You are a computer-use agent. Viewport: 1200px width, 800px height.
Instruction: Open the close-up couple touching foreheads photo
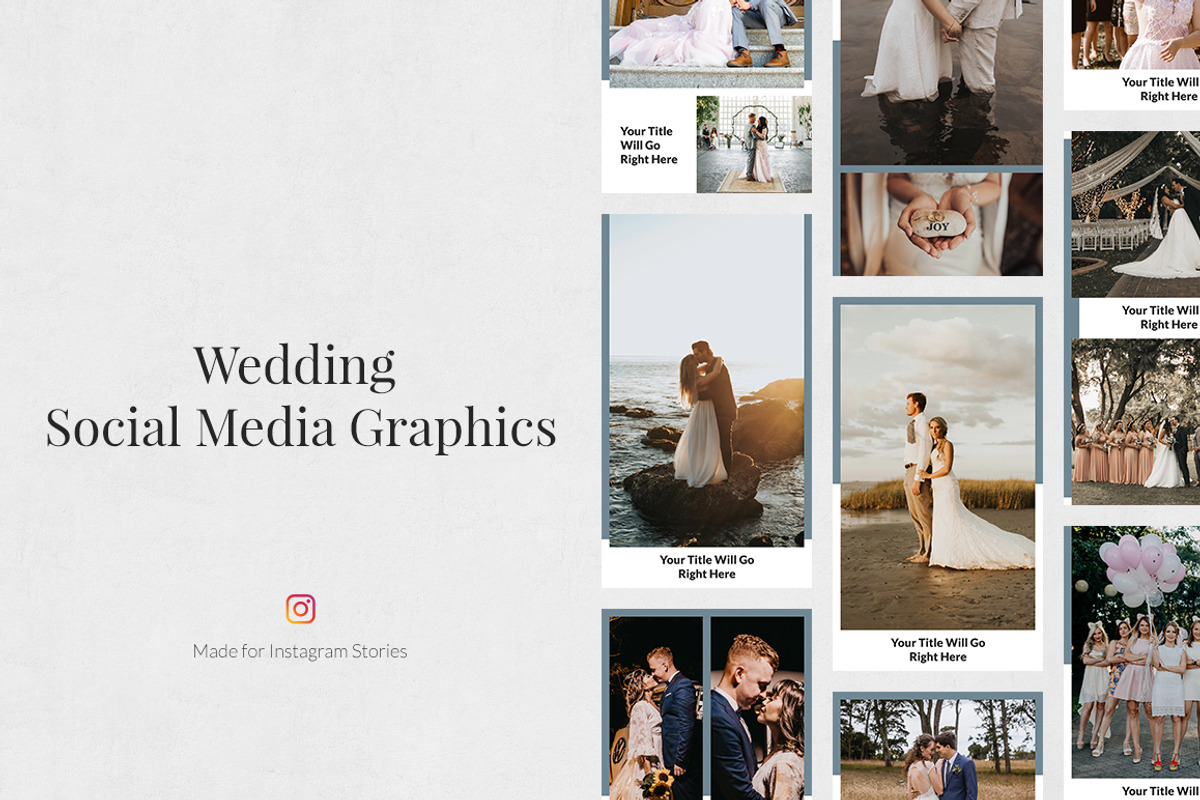pos(757,708)
